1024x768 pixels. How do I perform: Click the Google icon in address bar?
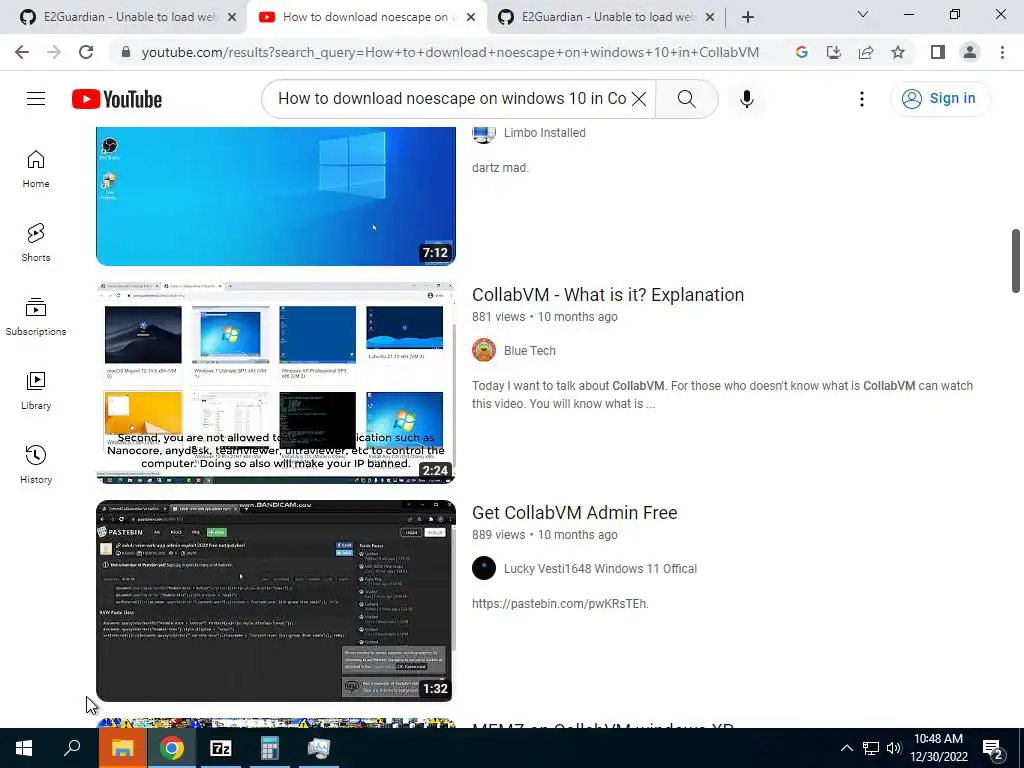(x=802, y=52)
